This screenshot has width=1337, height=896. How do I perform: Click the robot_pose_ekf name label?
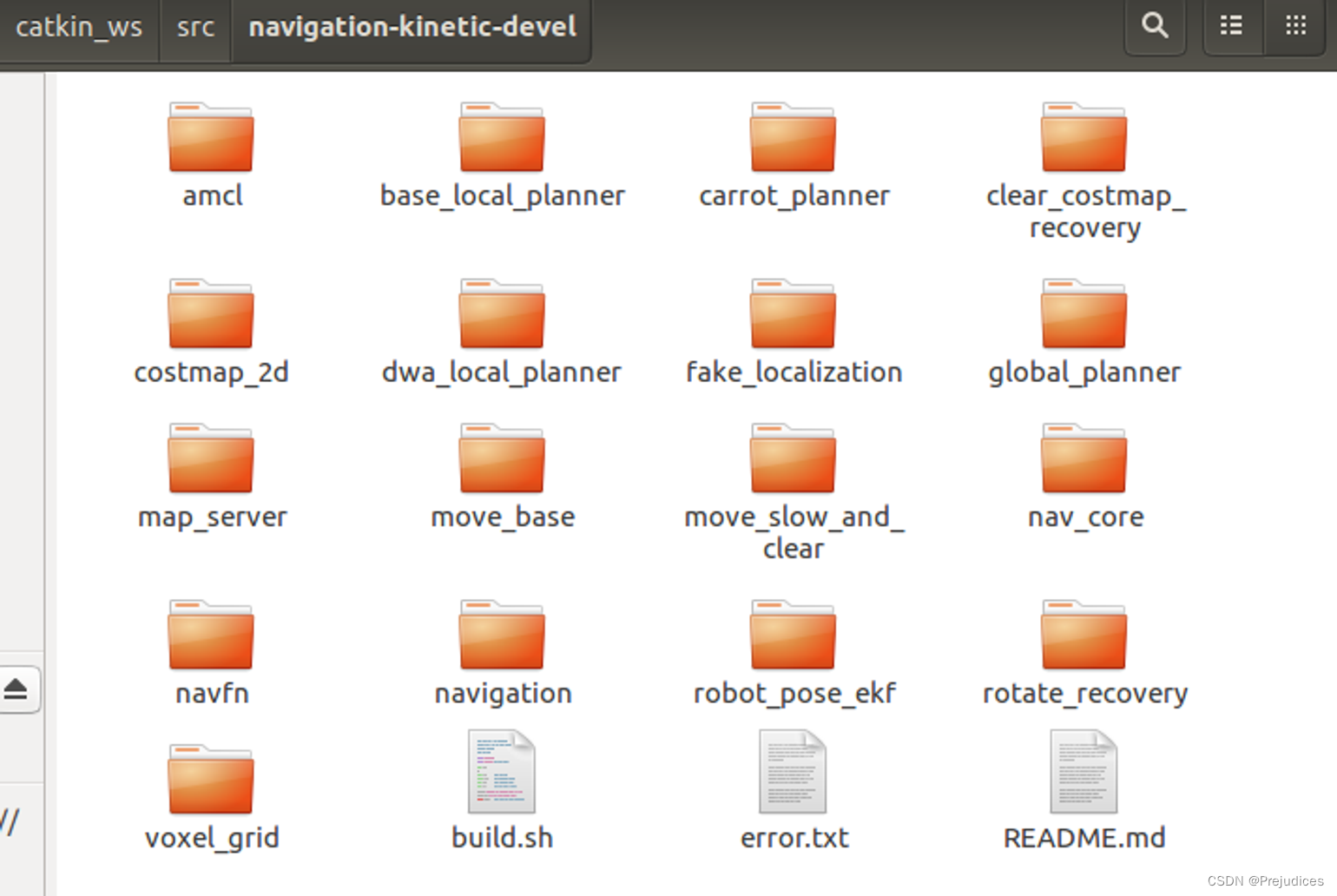coord(794,694)
